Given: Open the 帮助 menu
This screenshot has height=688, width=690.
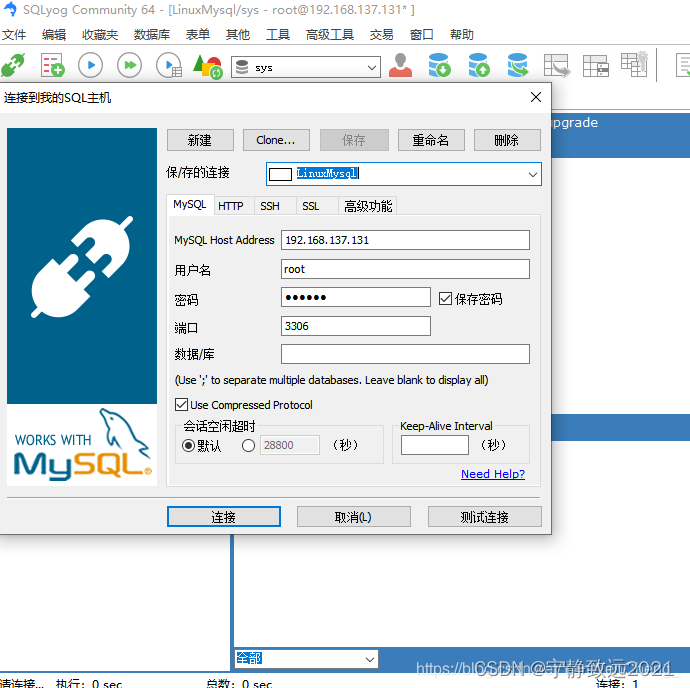Looking at the screenshot, I should click(x=462, y=34).
